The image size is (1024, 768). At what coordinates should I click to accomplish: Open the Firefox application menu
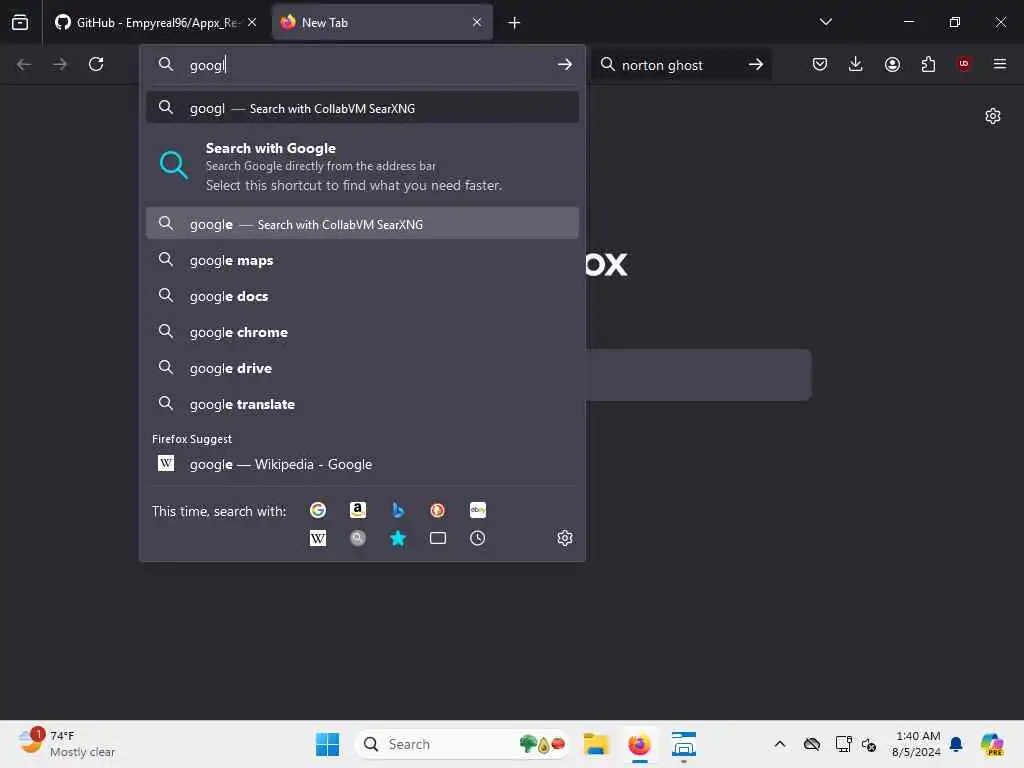[x=1000, y=64]
